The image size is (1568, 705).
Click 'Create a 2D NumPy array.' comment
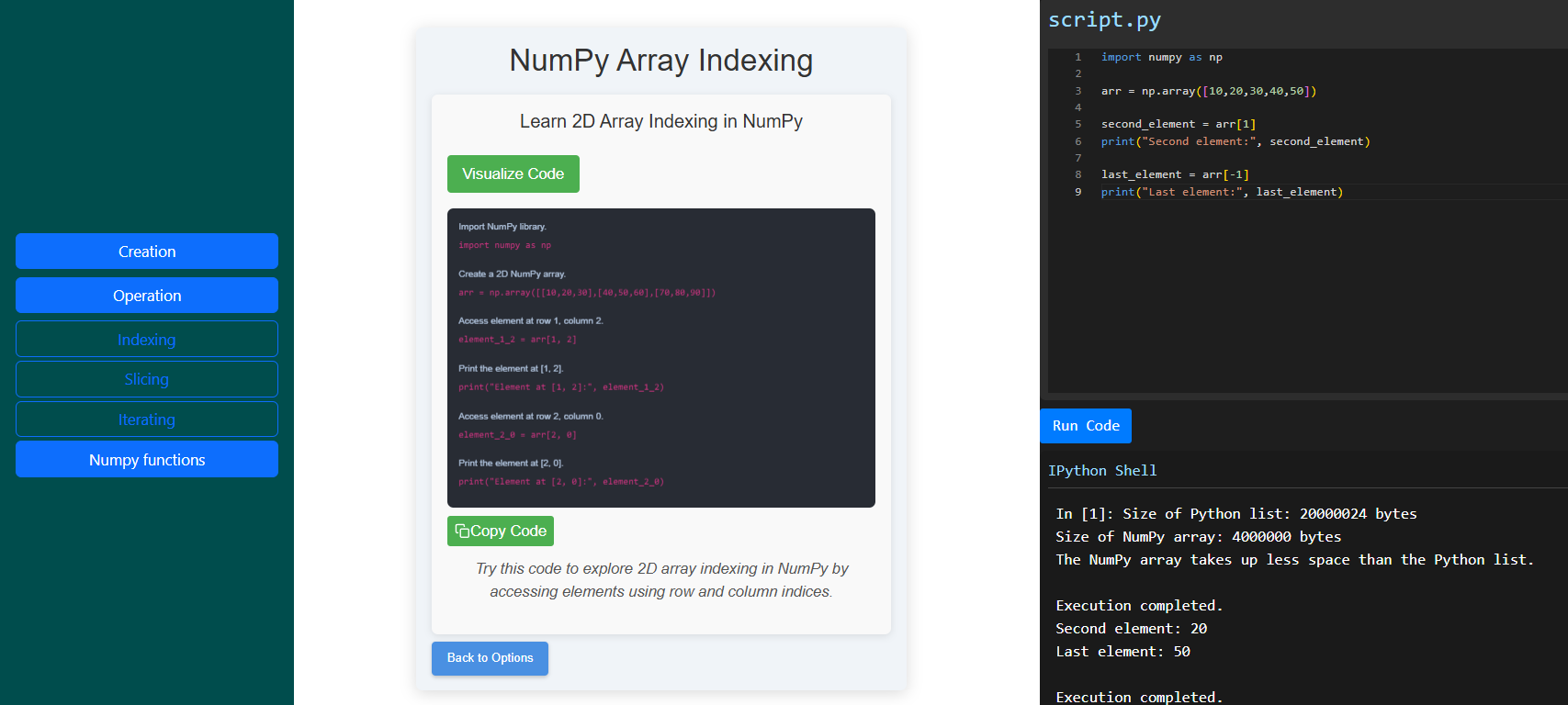click(x=512, y=274)
